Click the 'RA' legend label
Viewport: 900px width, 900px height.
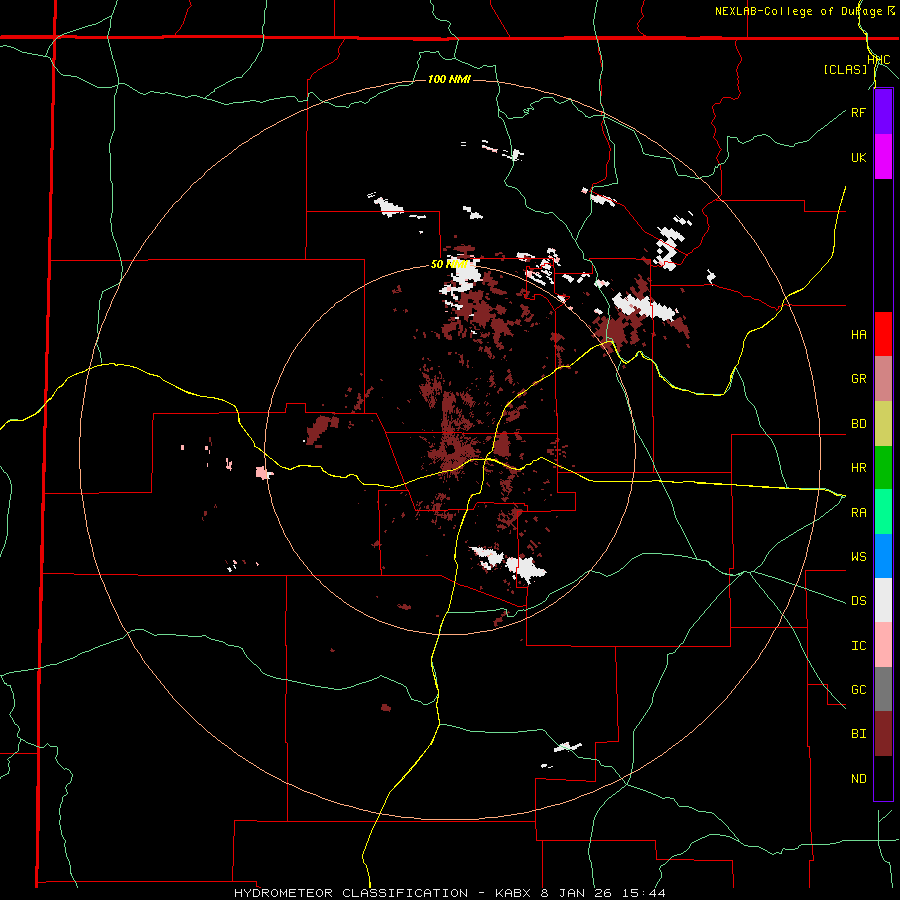point(858,513)
